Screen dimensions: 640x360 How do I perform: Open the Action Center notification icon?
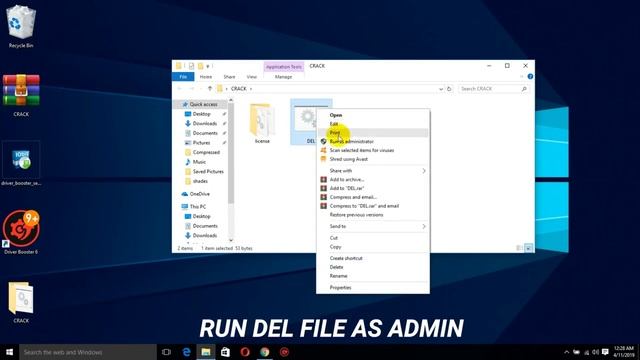tap(605, 352)
